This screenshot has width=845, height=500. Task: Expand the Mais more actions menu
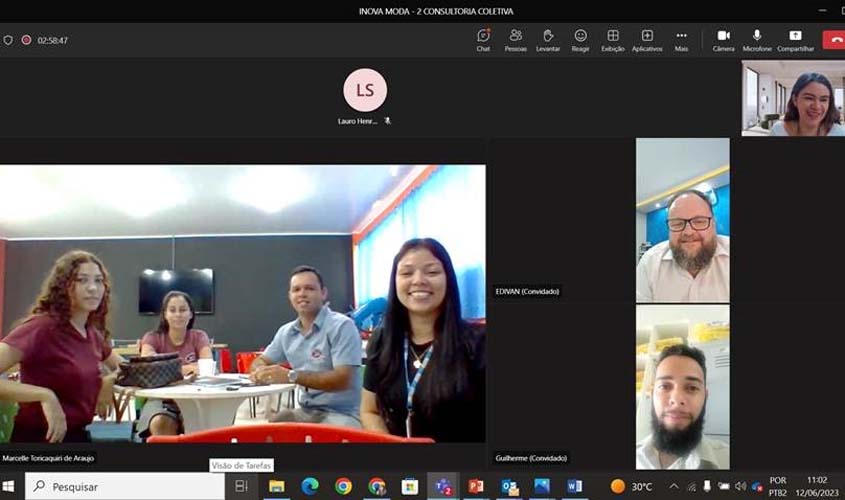click(x=681, y=39)
